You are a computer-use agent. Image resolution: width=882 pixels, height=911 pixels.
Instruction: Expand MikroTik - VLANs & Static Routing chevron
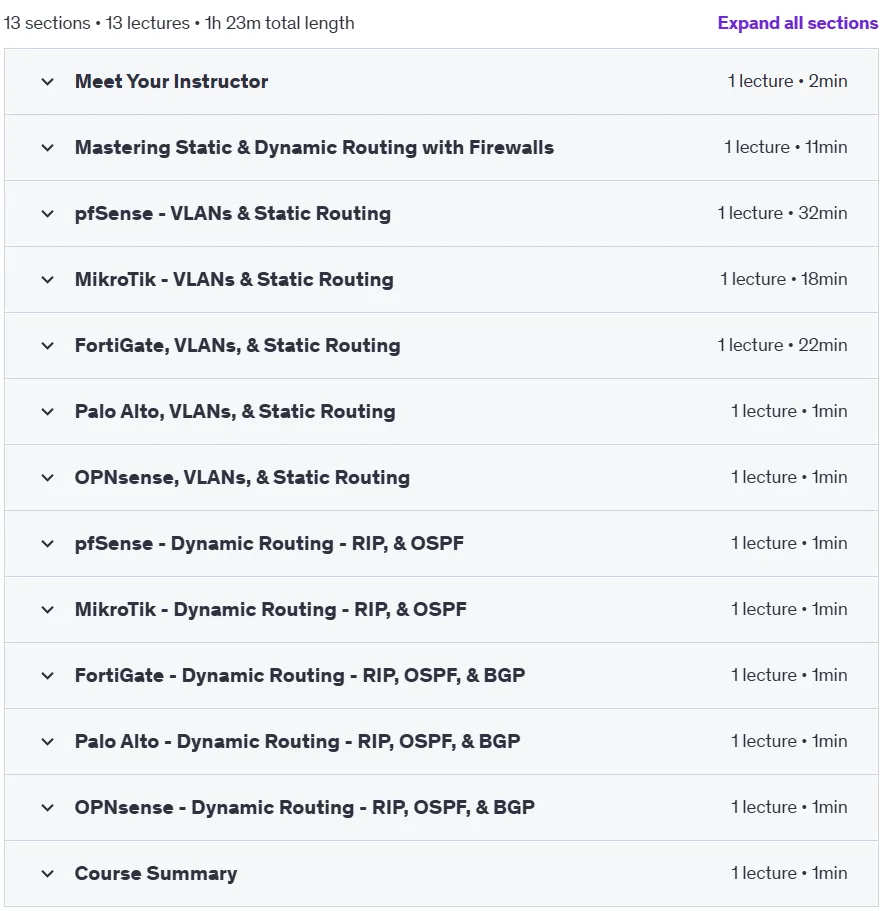[48, 280]
